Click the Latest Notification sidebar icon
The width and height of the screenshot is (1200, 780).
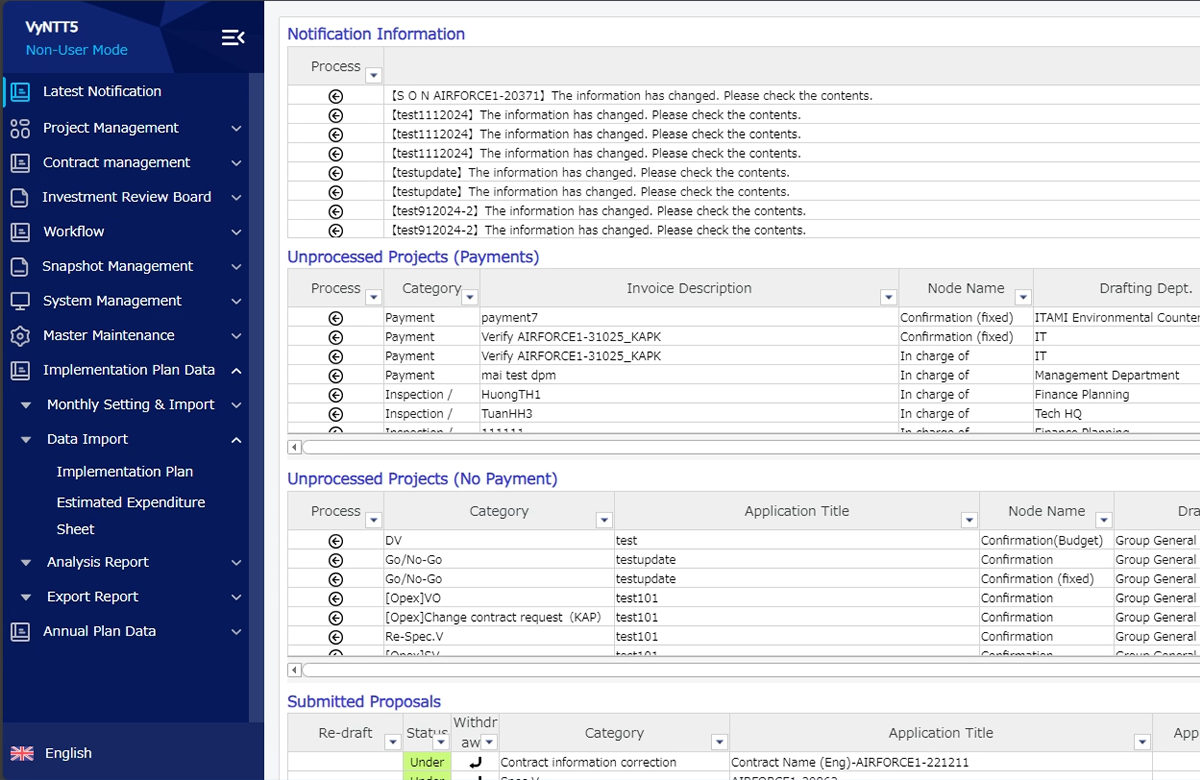20,92
